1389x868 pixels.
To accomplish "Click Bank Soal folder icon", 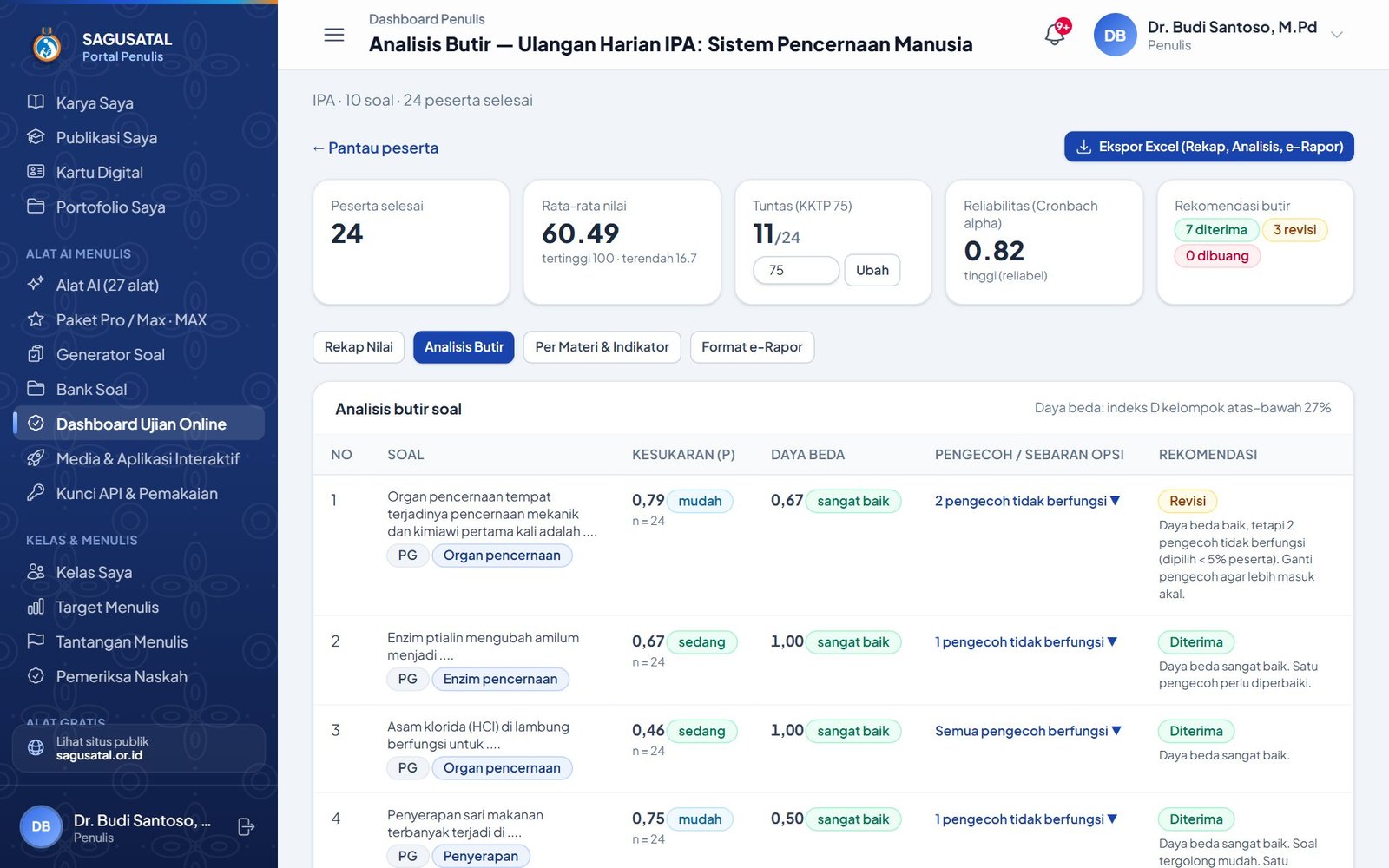I will pyautogui.click(x=36, y=389).
